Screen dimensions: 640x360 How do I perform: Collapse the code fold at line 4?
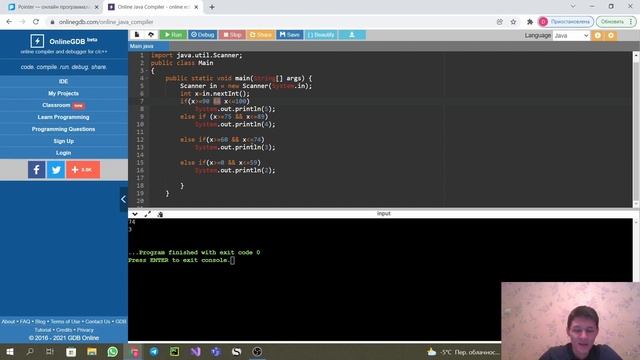[147, 78]
